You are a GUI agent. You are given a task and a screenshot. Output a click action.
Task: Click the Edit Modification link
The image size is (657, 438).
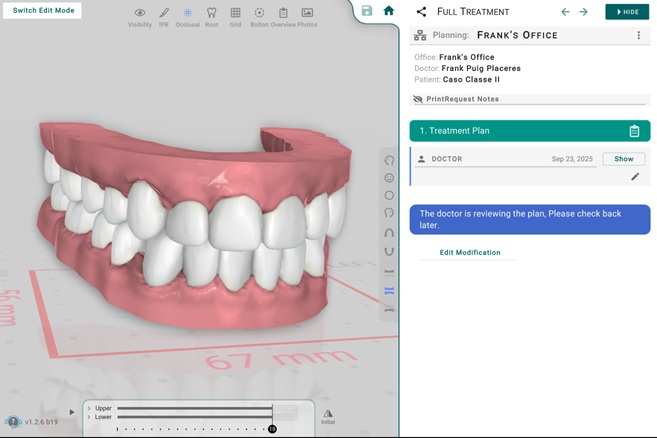coord(470,253)
